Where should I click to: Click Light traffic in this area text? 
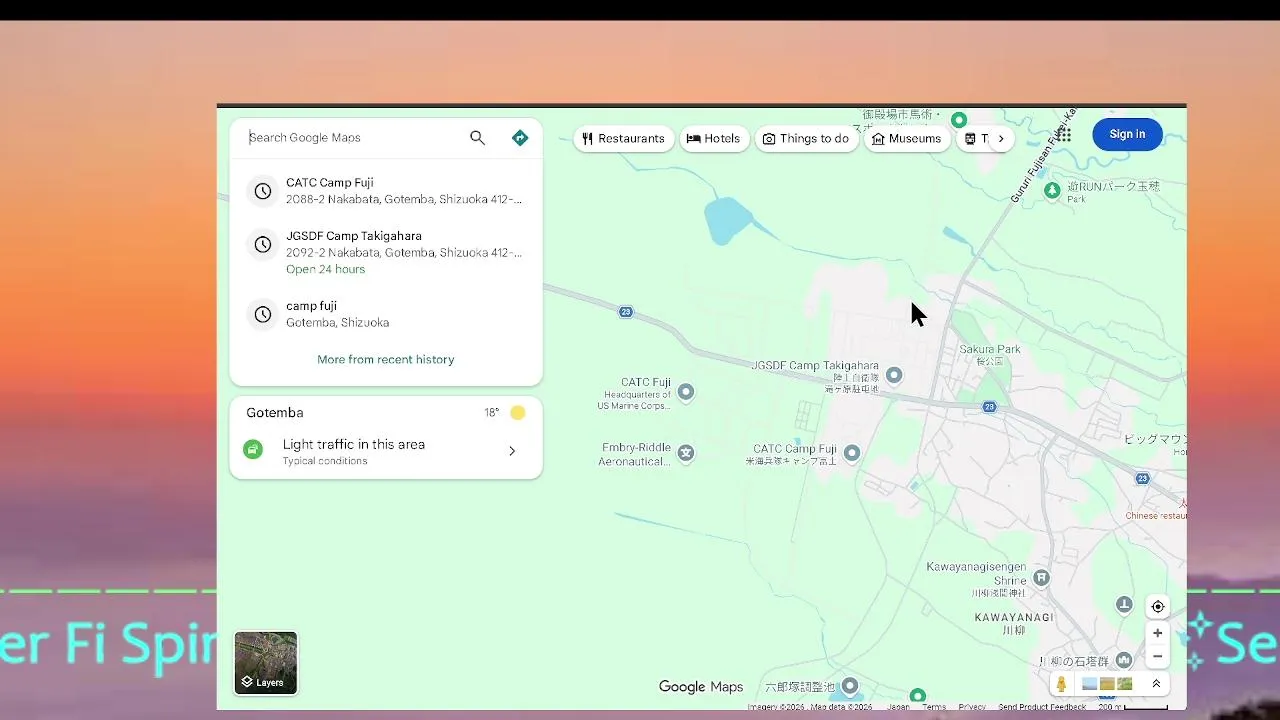(354, 445)
